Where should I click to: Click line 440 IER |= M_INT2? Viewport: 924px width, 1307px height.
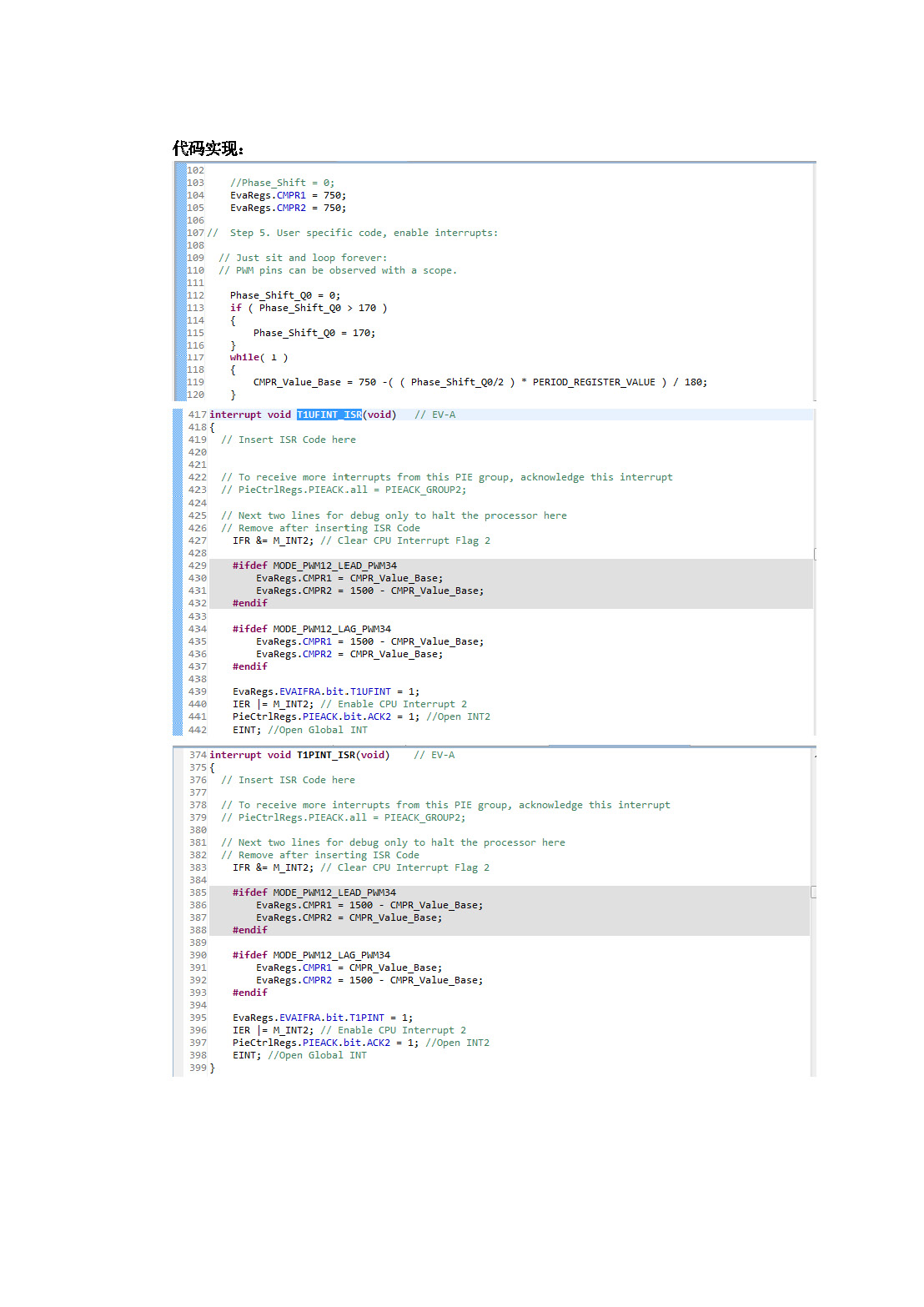349,704
